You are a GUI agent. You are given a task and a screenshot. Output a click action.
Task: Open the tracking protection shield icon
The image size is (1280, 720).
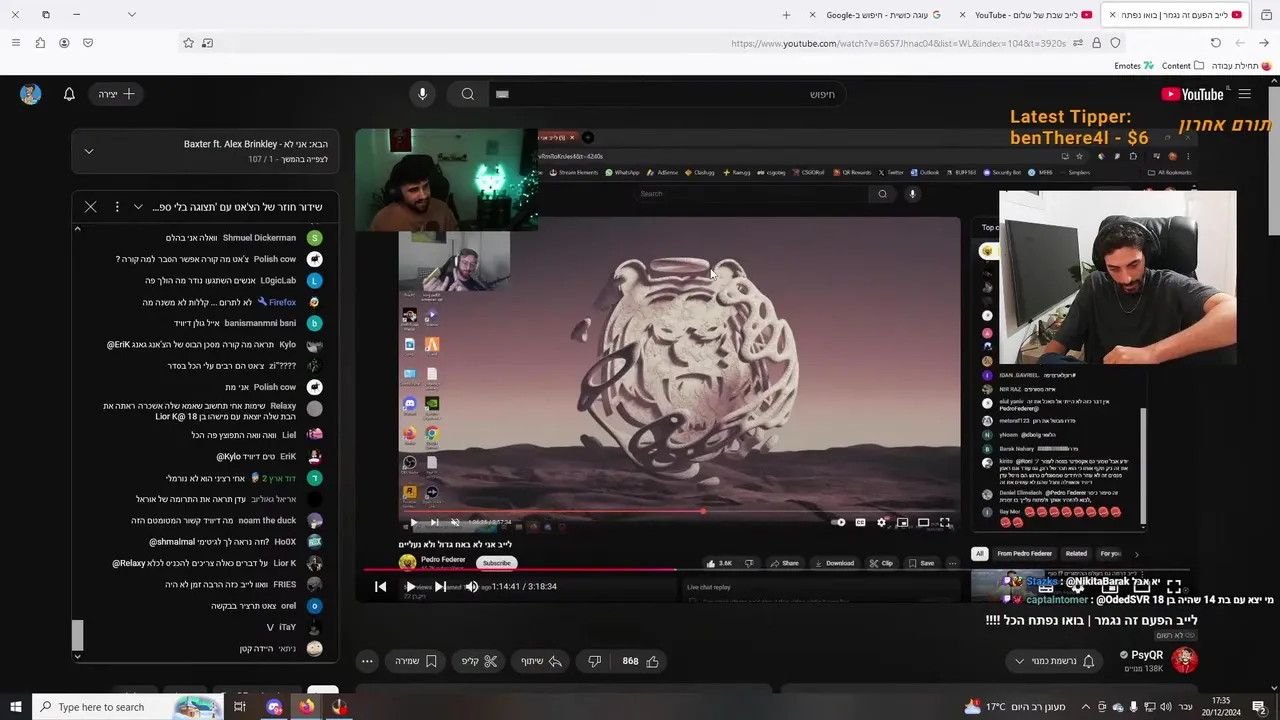click(x=1115, y=43)
